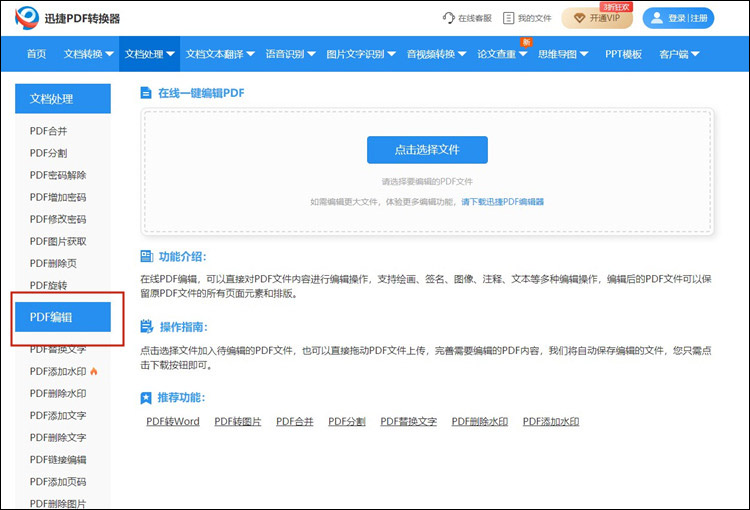Screen dimensions: 750x510
Task: Click the 新 badge above 论文查重
Action: pyautogui.click(x=526, y=42)
